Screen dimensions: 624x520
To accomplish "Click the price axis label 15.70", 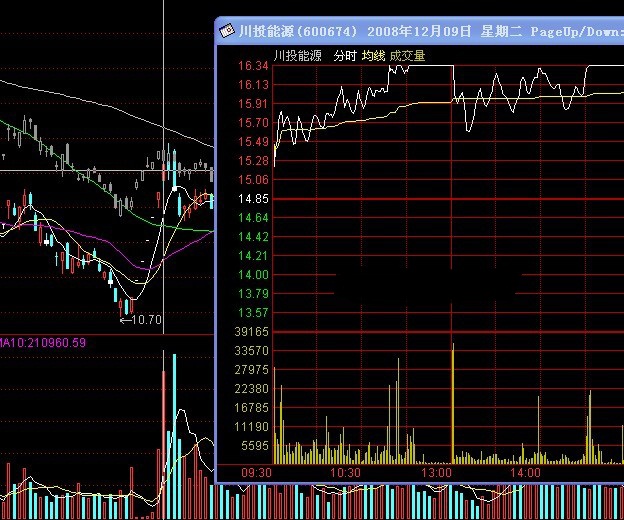I will click(253, 123).
